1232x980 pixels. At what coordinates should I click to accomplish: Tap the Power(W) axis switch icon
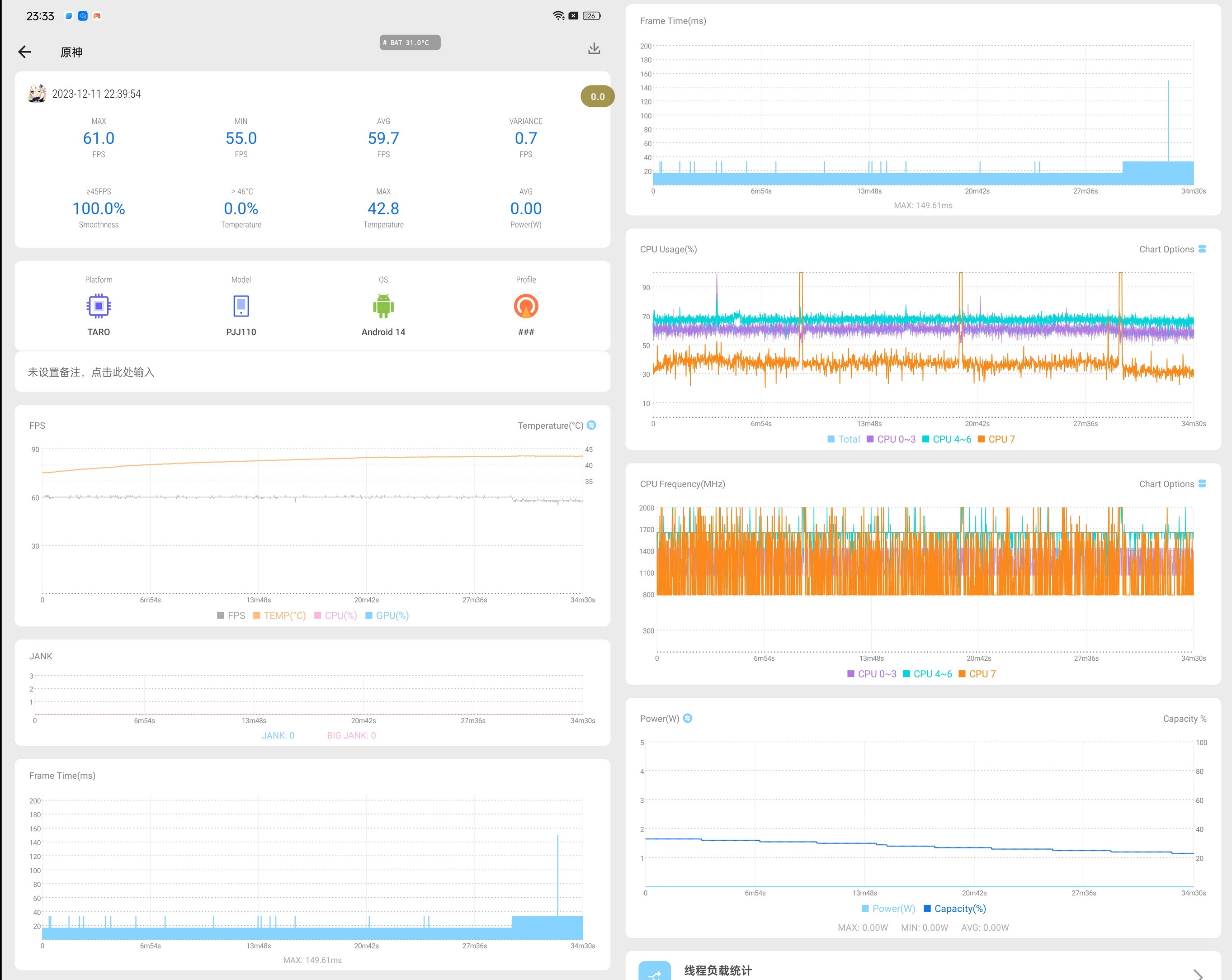(687, 718)
